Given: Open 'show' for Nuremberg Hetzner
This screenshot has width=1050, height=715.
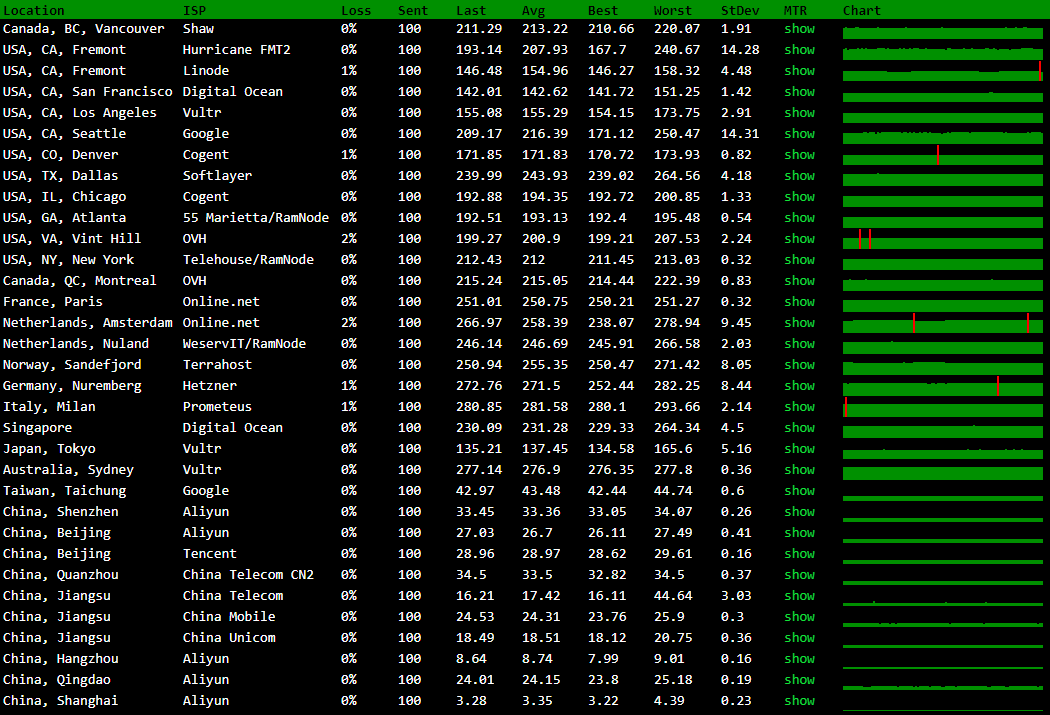Looking at the screenshot, I should point(800,386).
